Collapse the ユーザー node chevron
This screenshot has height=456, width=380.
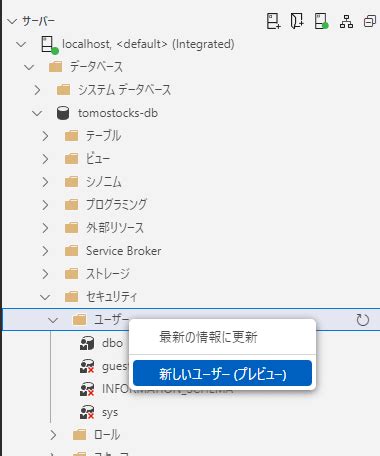(53, 320)
